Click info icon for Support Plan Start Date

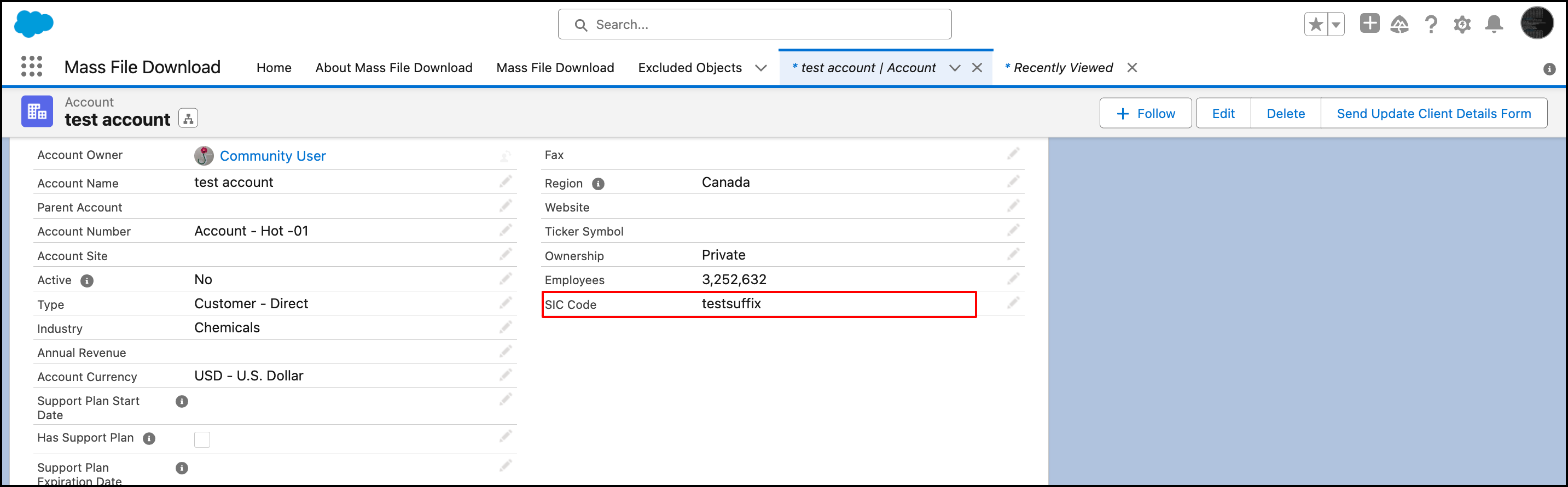tap(182, 402)
